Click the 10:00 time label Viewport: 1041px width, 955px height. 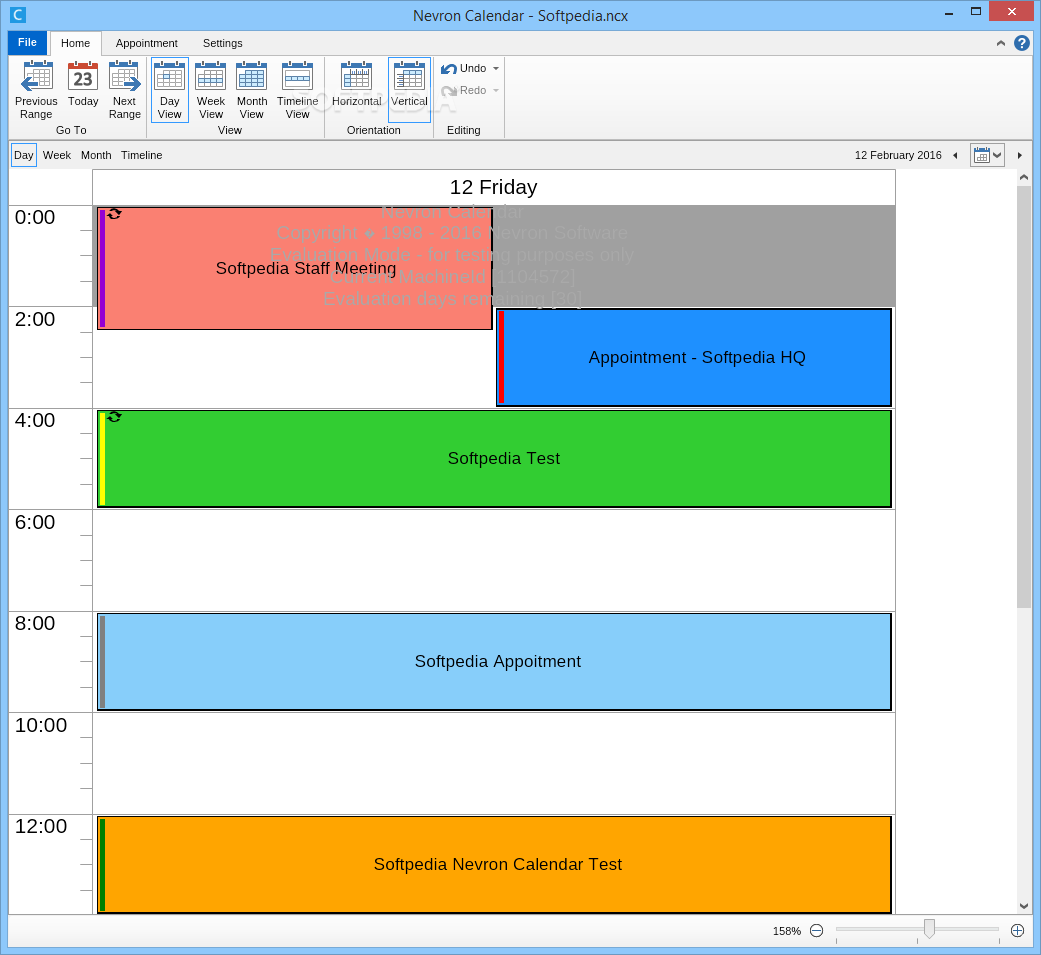[41, 725]
